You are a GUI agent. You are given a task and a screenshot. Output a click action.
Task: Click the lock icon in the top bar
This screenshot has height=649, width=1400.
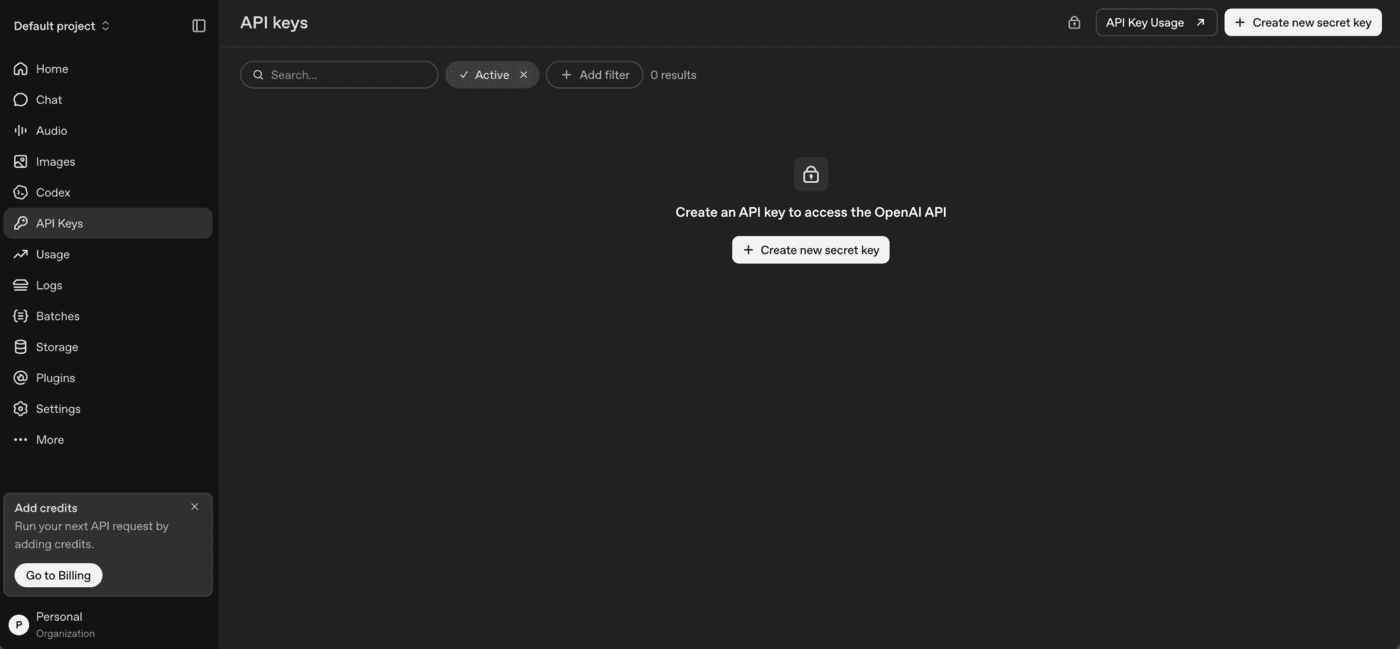(x=1074, y=23)
